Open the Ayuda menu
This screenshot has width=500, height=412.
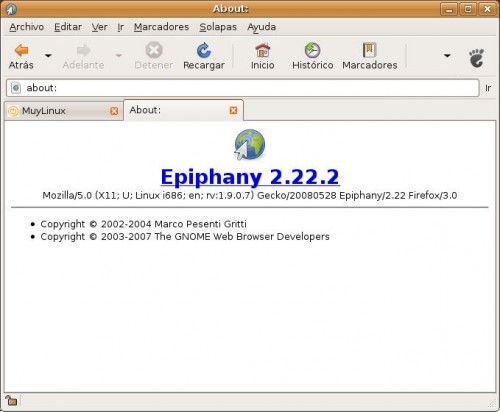tap(262, 27)
